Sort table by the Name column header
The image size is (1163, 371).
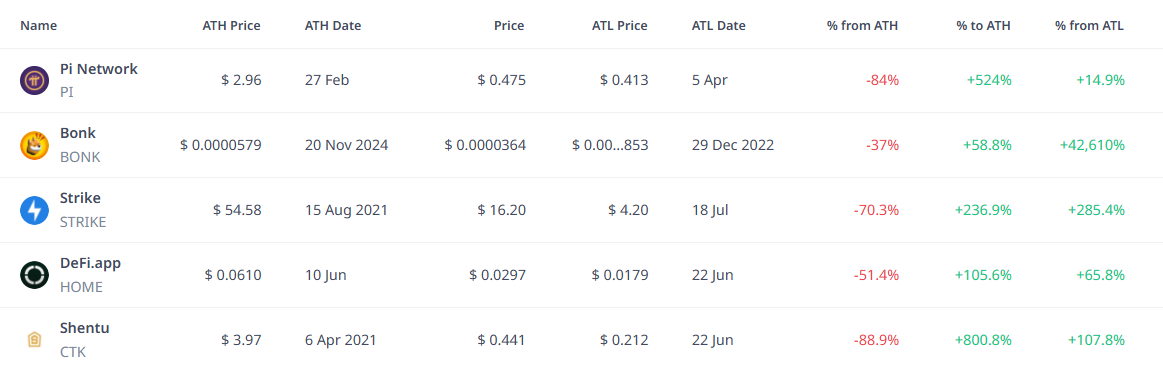39,25
